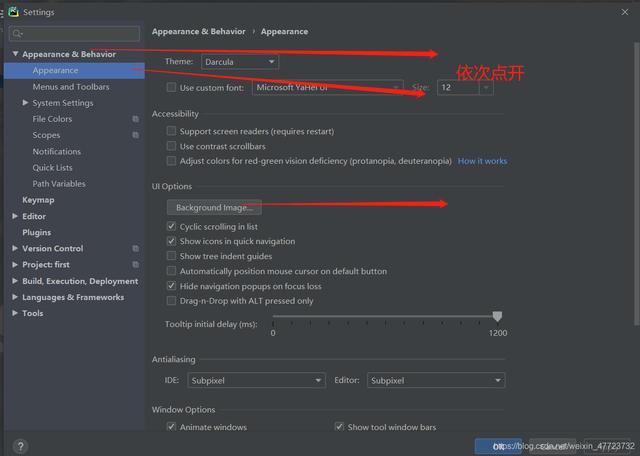Click the PyCharm icon in title bar
The width and height of the screenshot is (640, 456).
click(12, 12)
